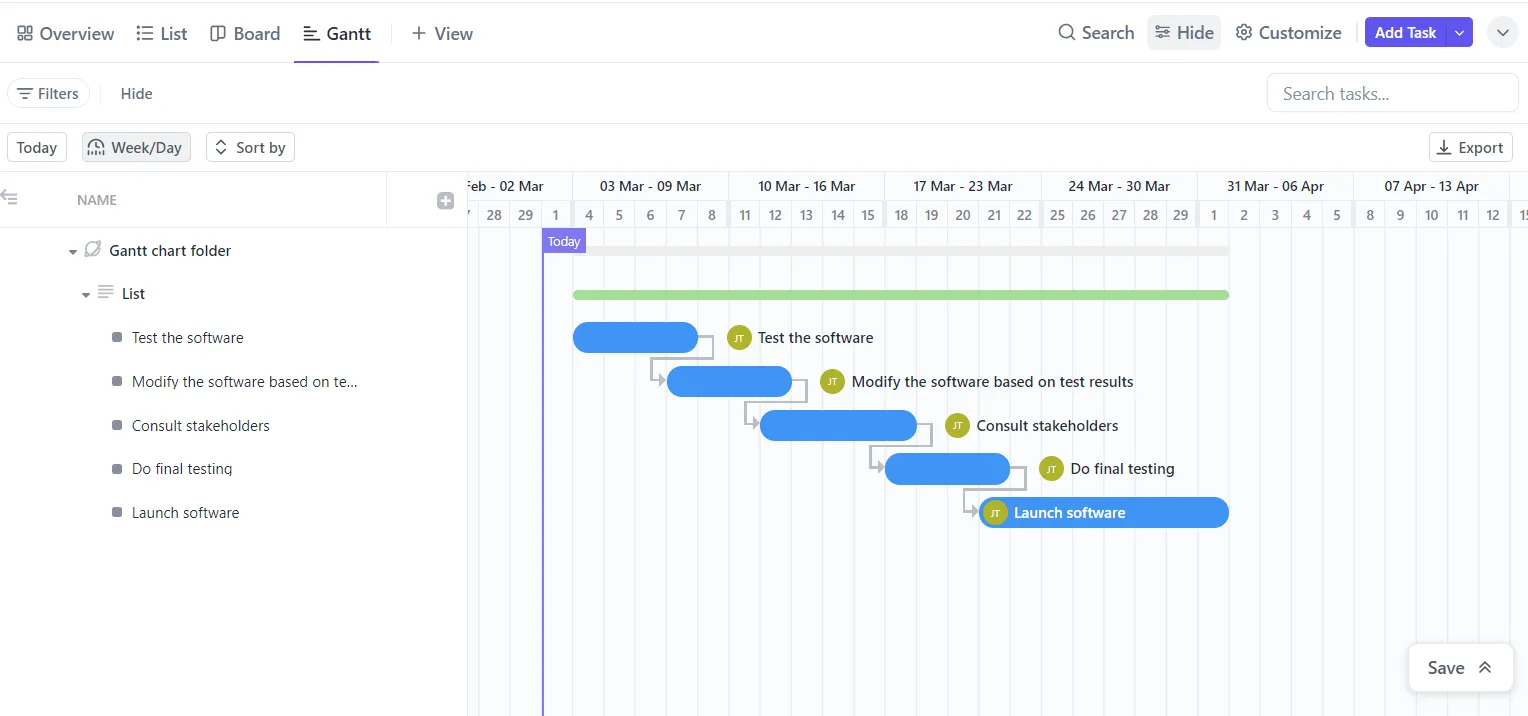The height and width of the screenshot is (716, 1528).
Task: Focus the Search tasks input field
Action: point(1392,93)
